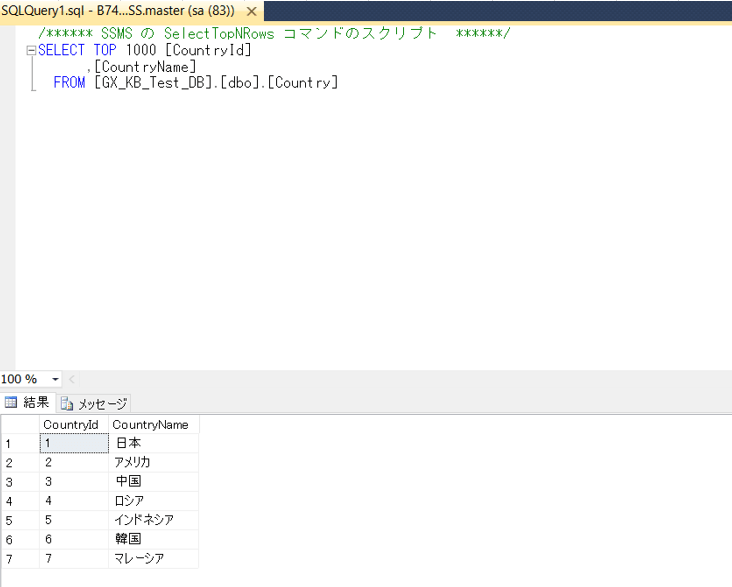Select row header 6 in results

21,539
